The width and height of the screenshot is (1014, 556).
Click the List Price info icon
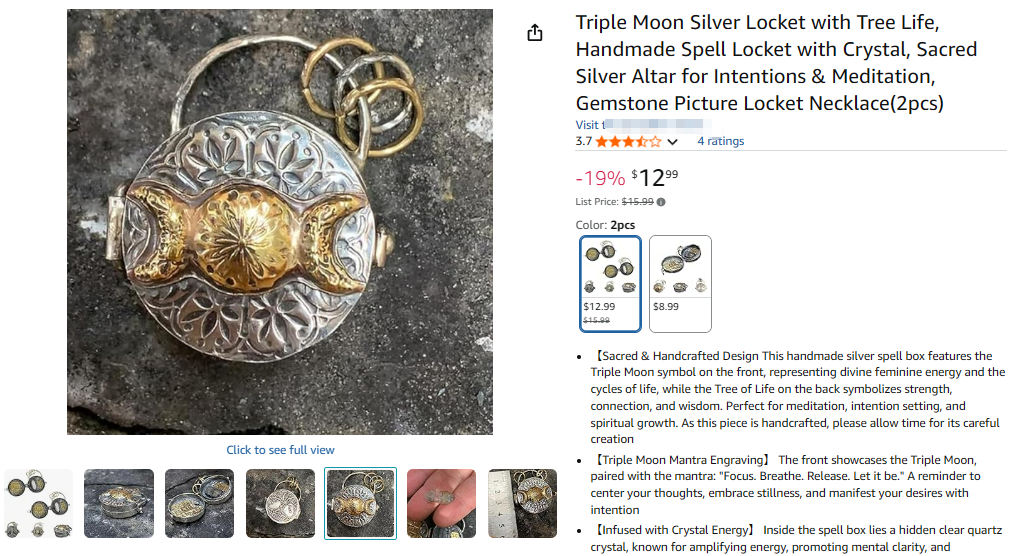(x=661, y=202)
